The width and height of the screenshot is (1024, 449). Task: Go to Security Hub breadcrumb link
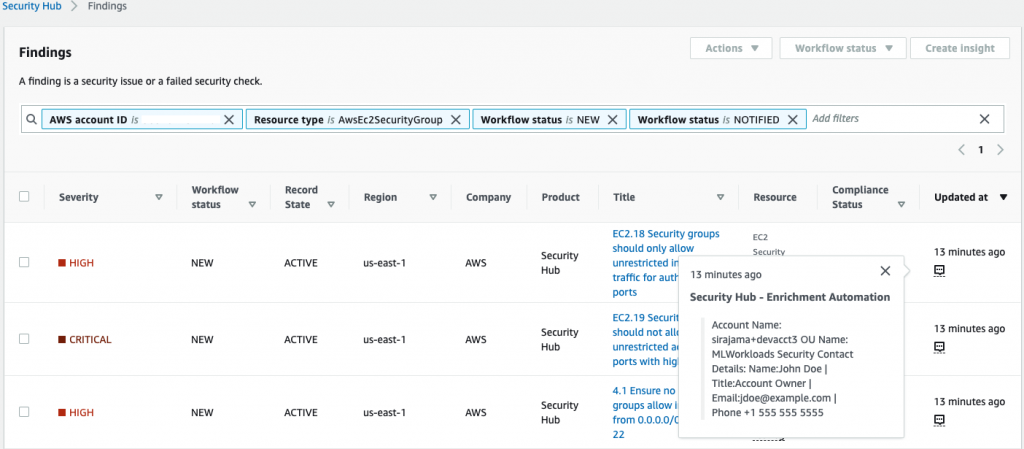pos(33,7)
